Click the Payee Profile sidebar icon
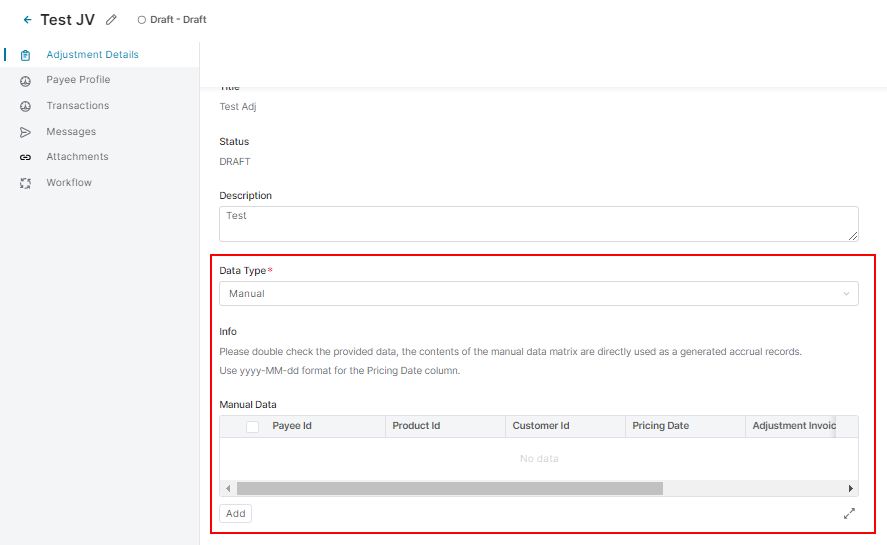This screenshot has height=545, width=887. coord(25,80)
